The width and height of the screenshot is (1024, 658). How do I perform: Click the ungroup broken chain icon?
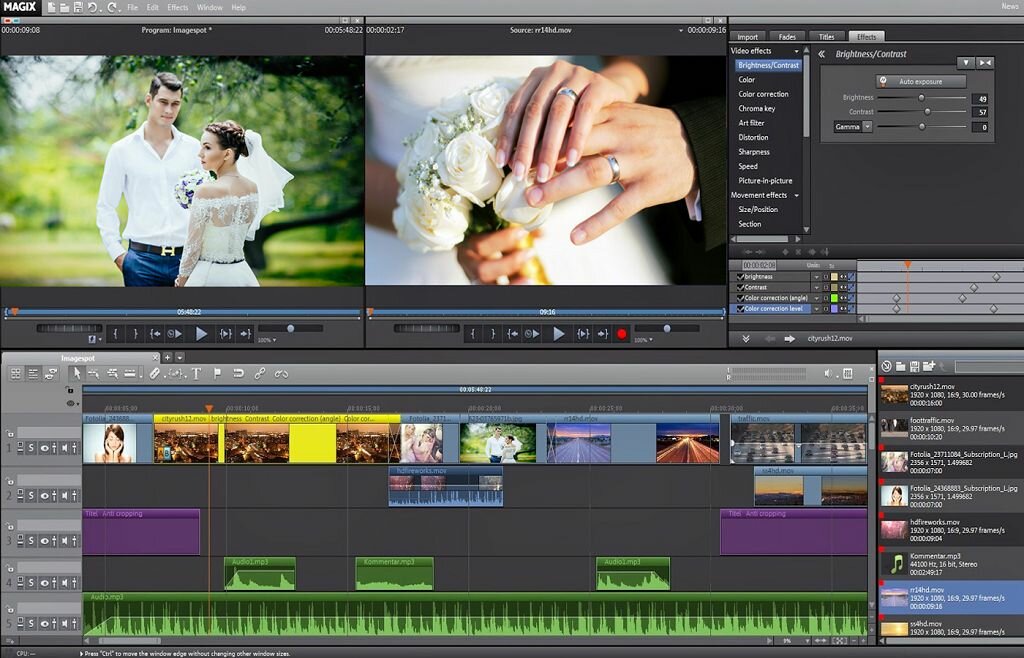pos(281,373)
